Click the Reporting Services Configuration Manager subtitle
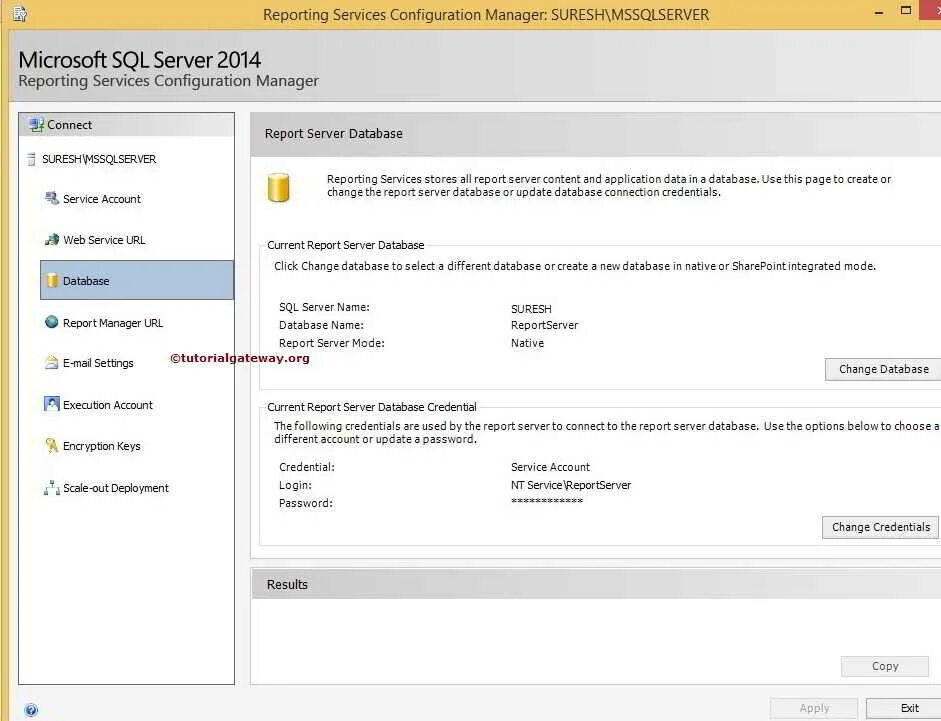Viewport: 941px width, 721px height. click(x=169, y=80)
